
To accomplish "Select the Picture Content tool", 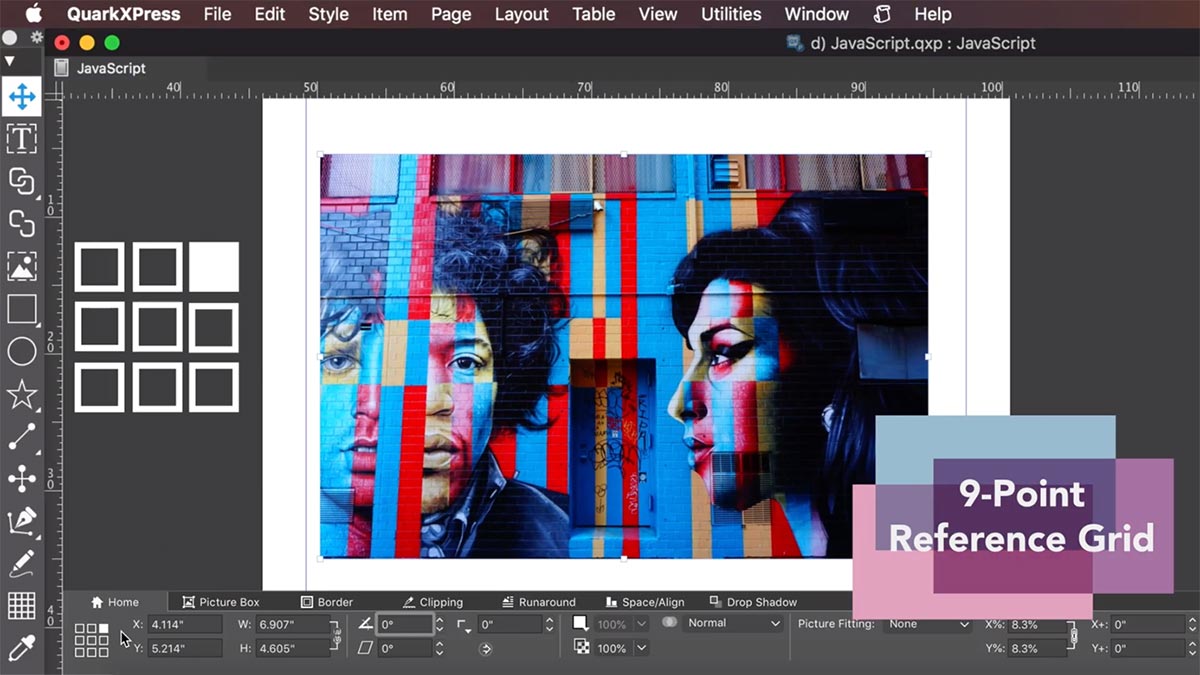I will pos(22,266).
